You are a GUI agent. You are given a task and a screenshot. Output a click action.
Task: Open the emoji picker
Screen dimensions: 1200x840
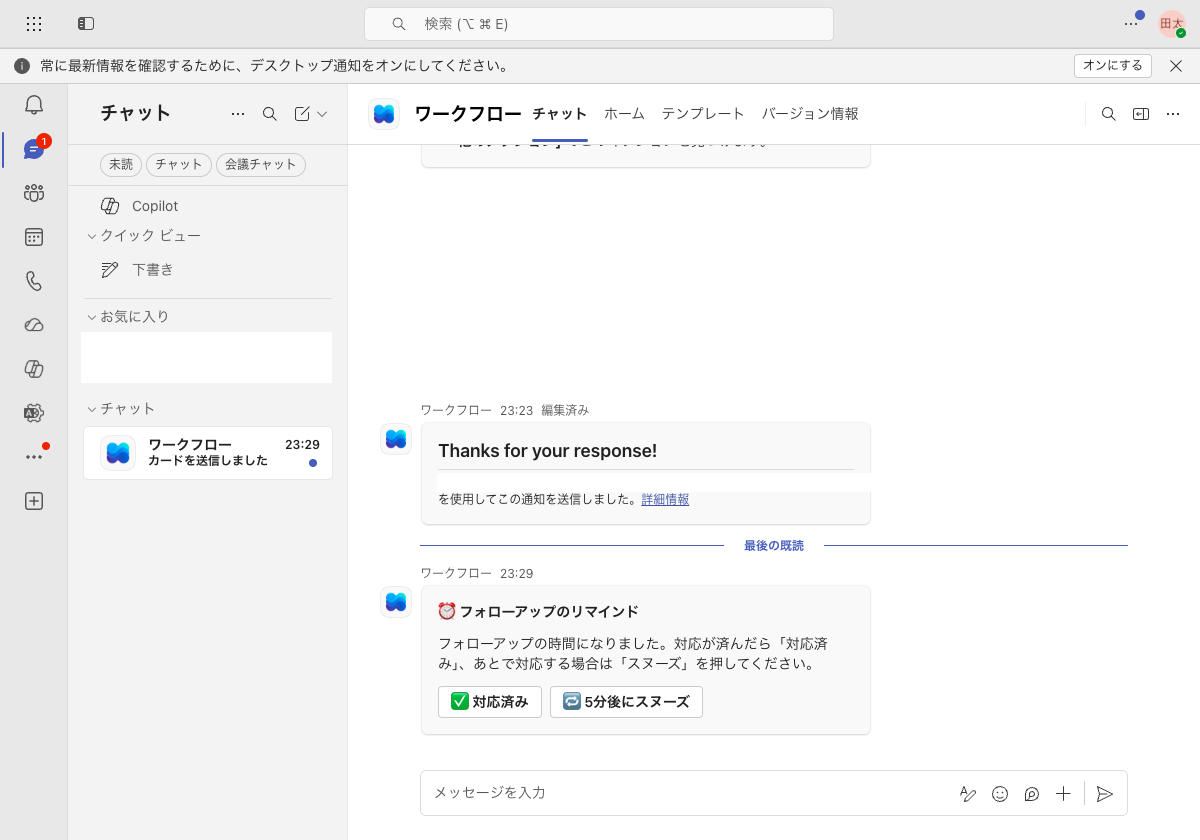tap(1000, 794)
